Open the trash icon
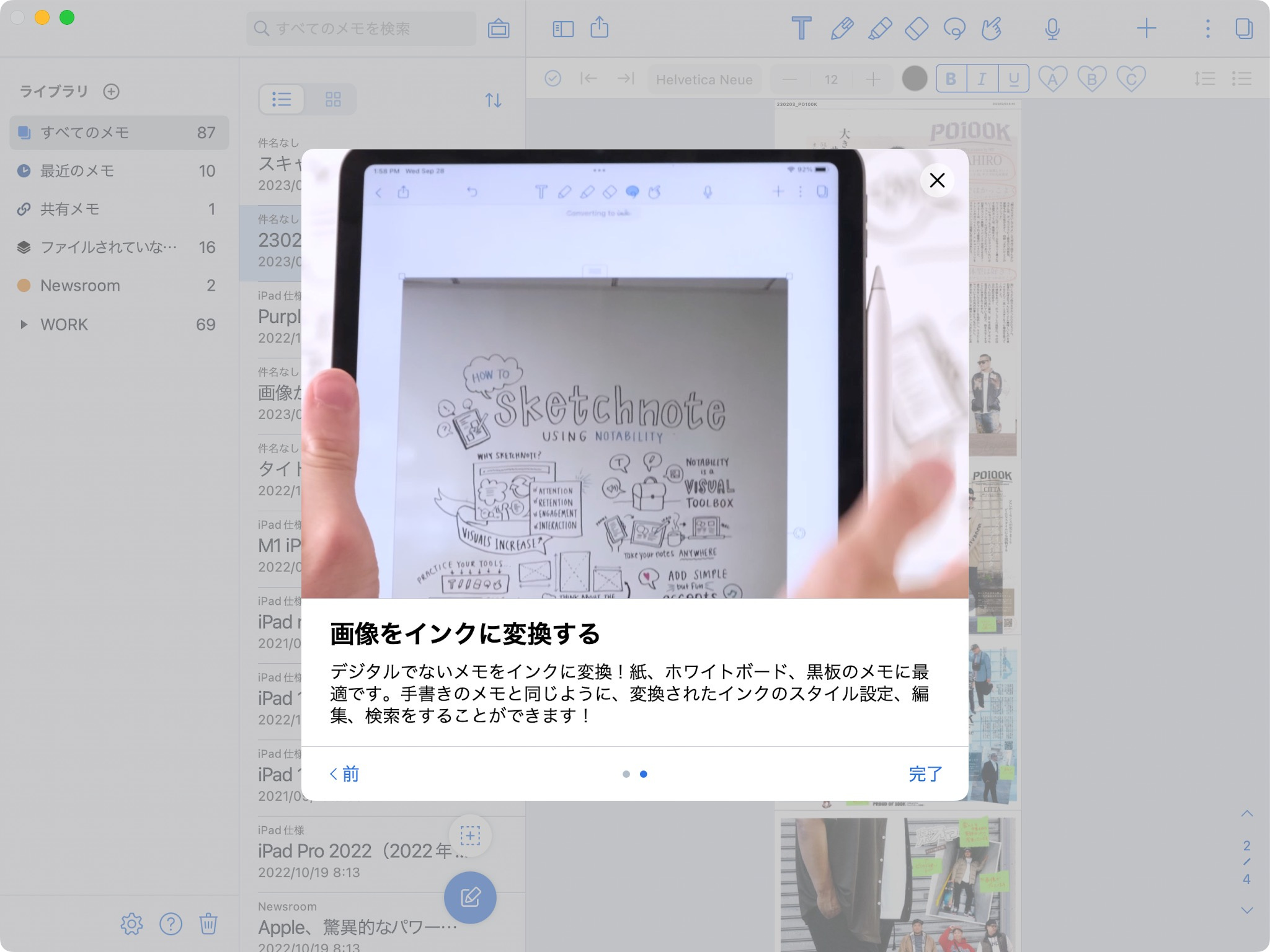Viewport: 1270px width, 952px height. [x=208, y=923]
